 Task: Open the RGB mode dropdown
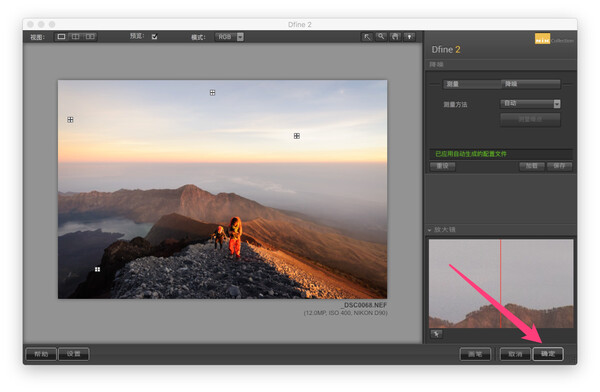(229, 37)
